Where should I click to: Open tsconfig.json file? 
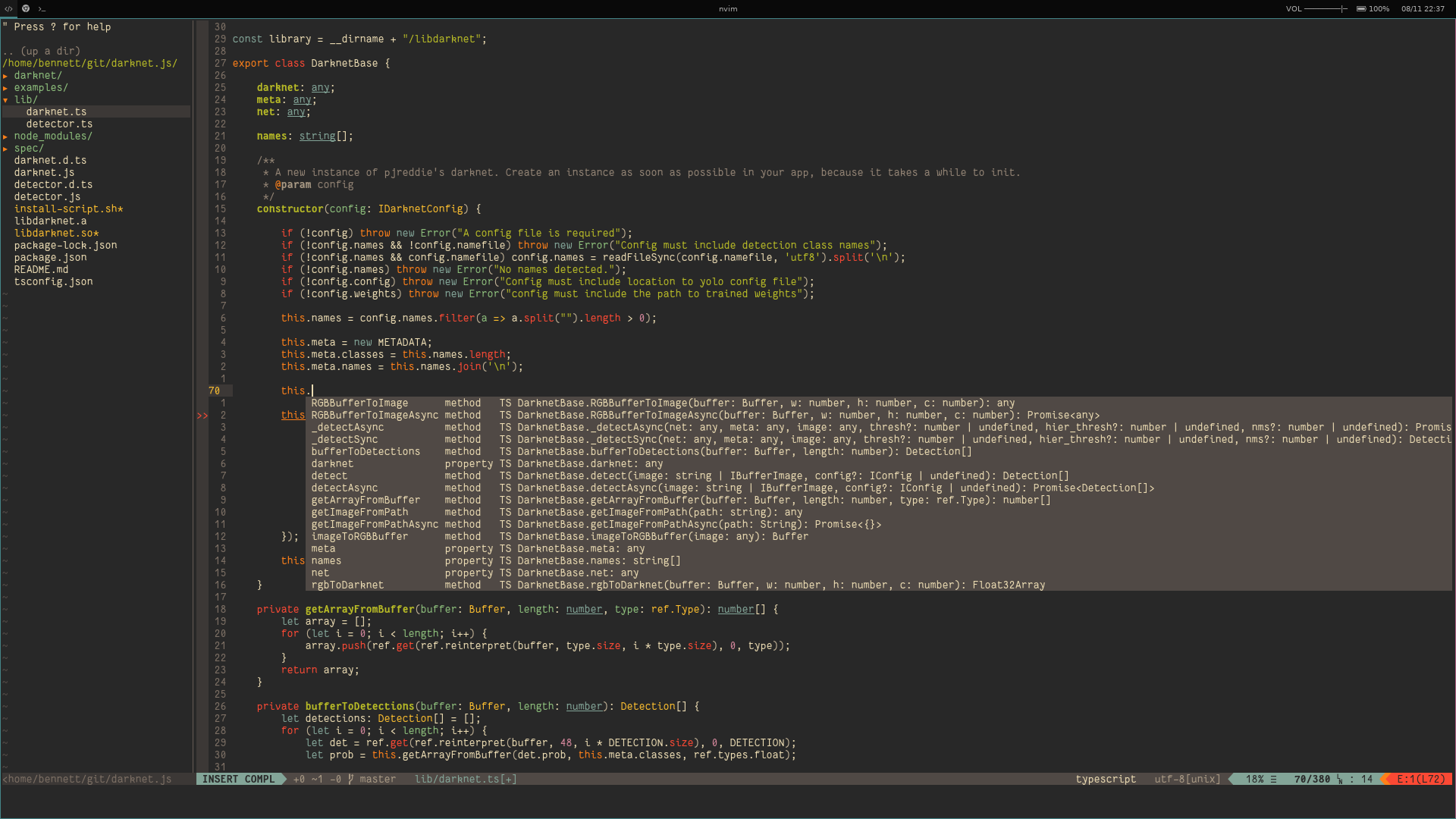click(53, 281)
